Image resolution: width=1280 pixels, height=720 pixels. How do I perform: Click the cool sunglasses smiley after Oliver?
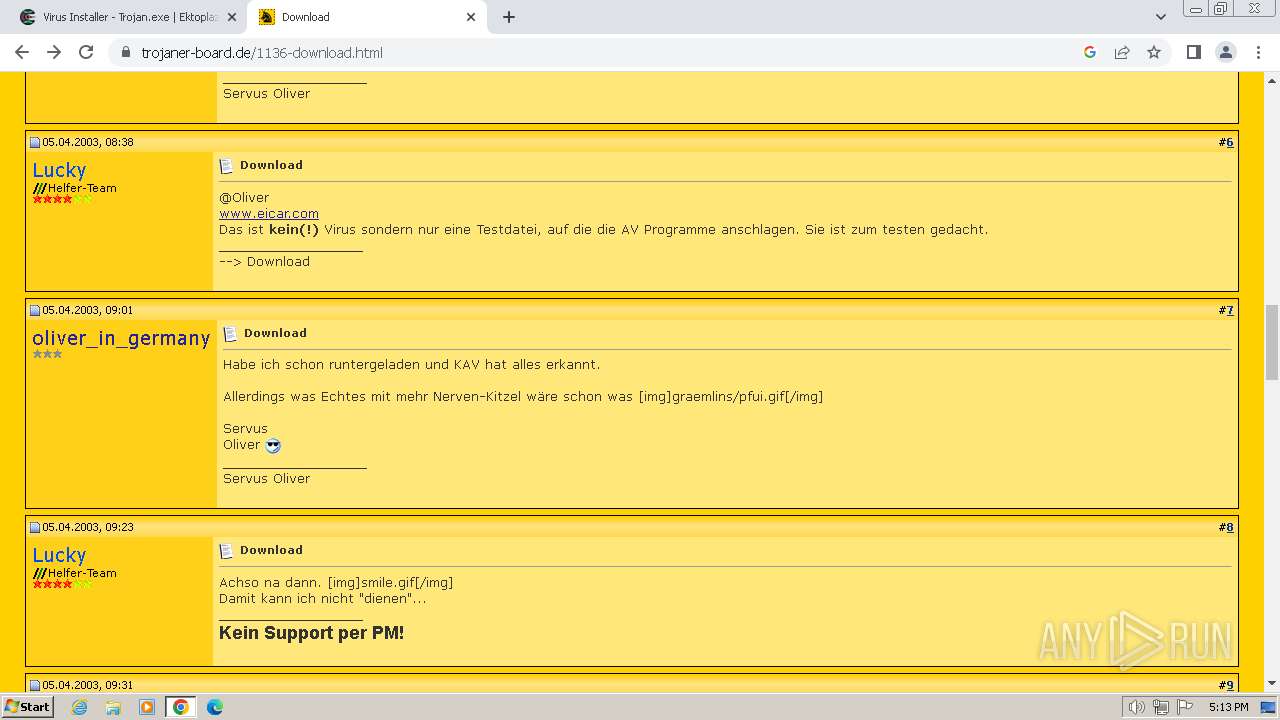click(x=273, y=445)
